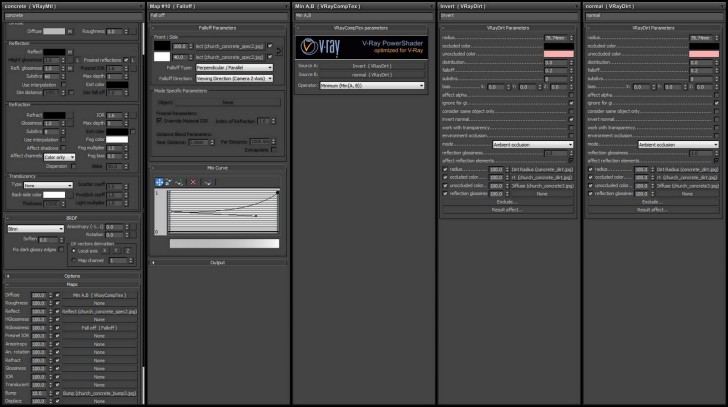Click the M button beside Refl. glossiness
This screenshot has width=728, height=407.
[x=70, y=68]
